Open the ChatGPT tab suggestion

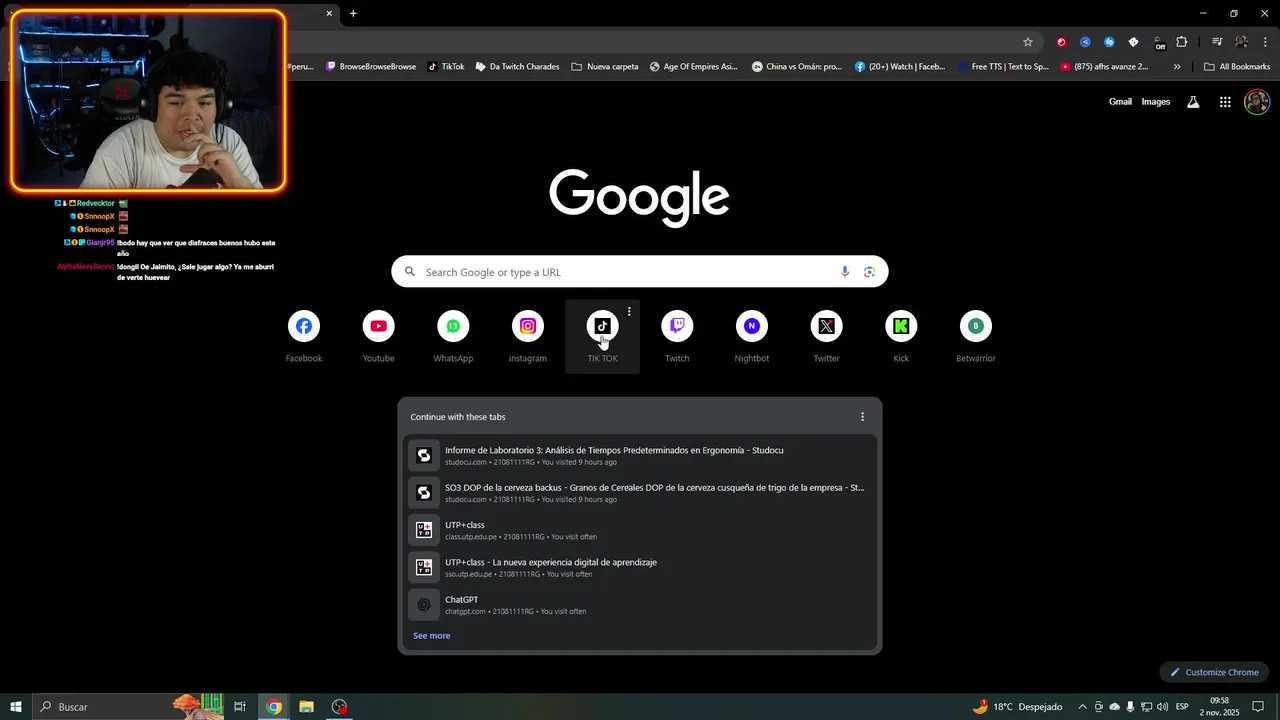tap(640, 605)
